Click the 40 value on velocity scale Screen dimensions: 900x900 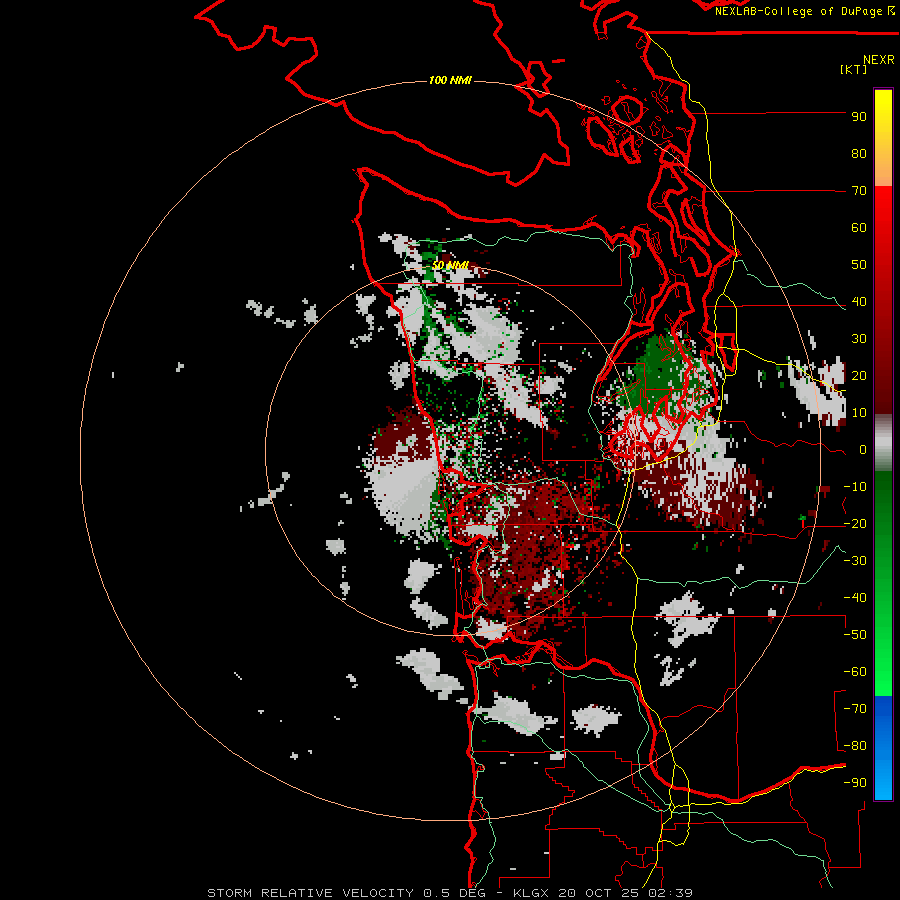coord(859,302)
